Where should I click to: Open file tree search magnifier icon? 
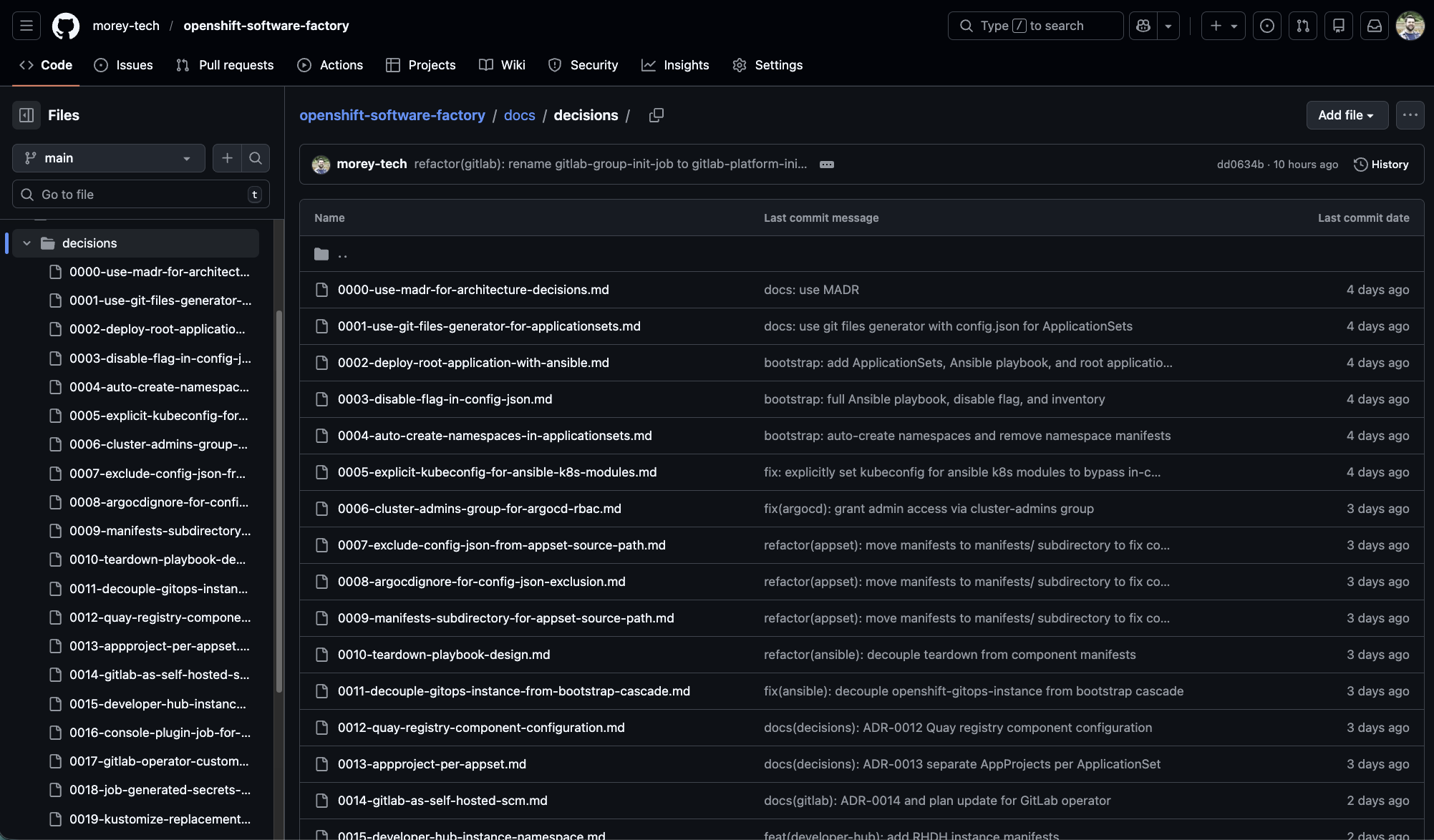pos(256,157)
